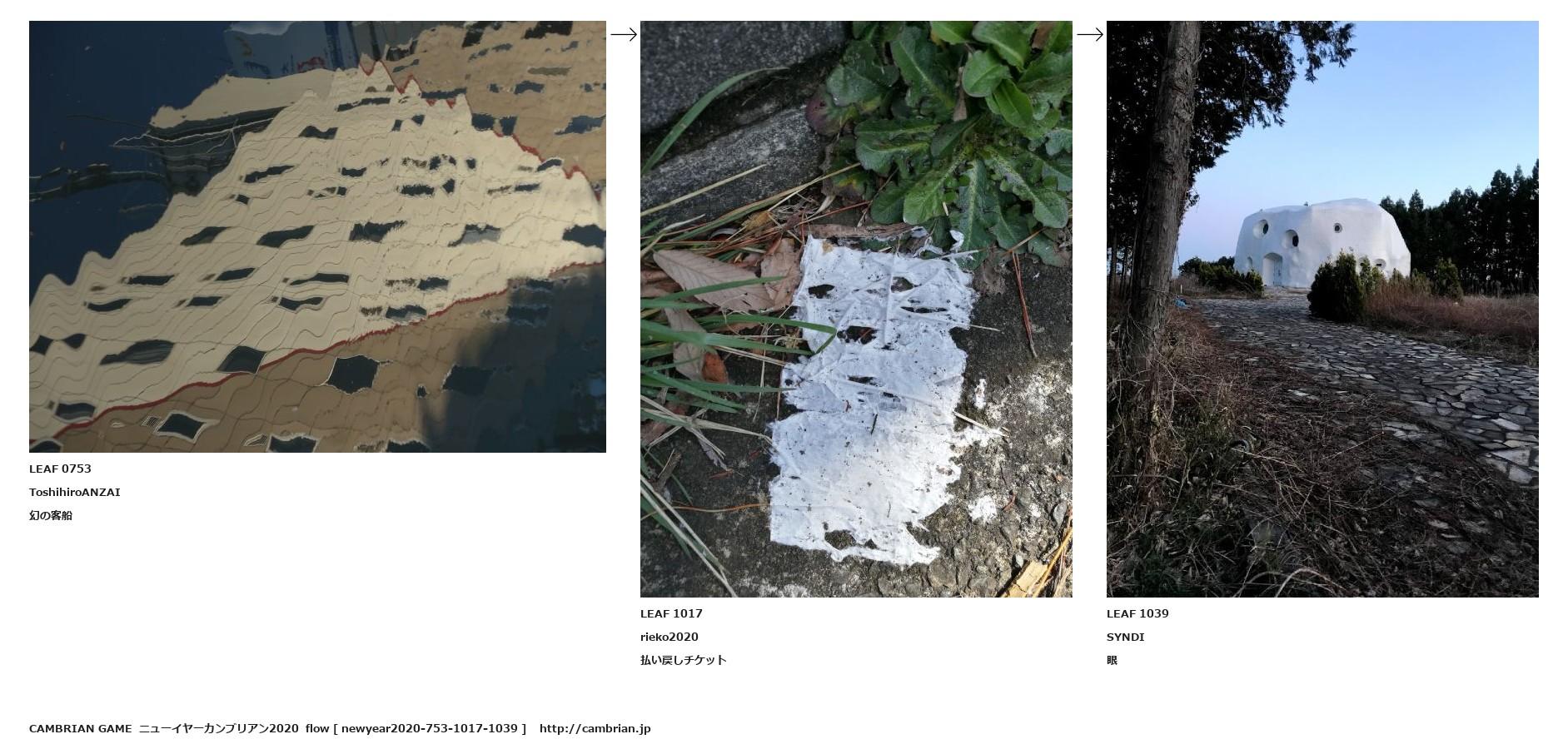This screenshot has height=749, width=1568.
Task: Open author SYNDI
Action: pos(1126,637)
